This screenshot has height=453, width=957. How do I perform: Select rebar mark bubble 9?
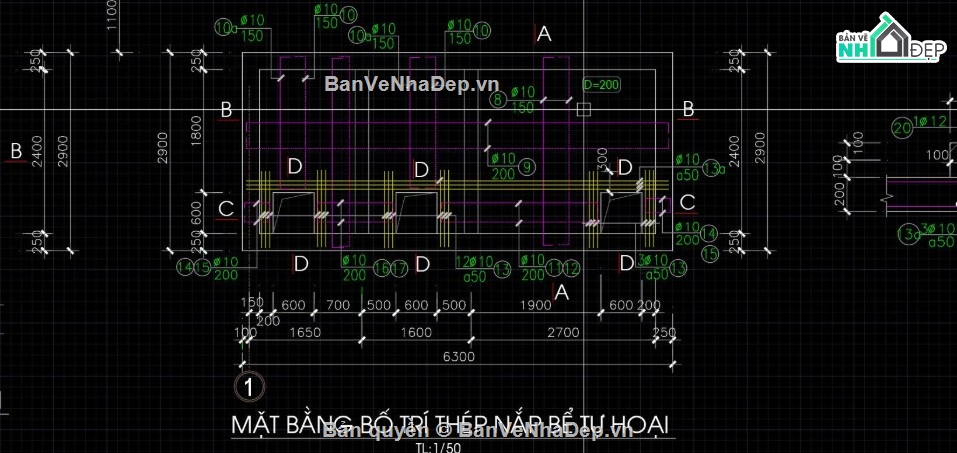[x=526, y=166]
